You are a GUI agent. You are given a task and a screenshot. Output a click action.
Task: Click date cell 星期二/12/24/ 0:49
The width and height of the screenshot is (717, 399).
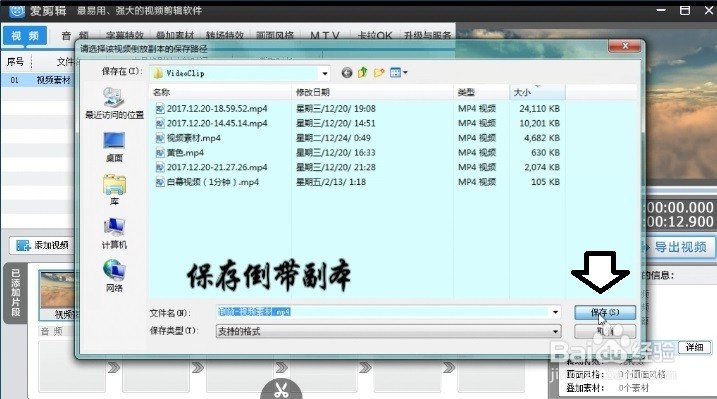pos(333,138)
